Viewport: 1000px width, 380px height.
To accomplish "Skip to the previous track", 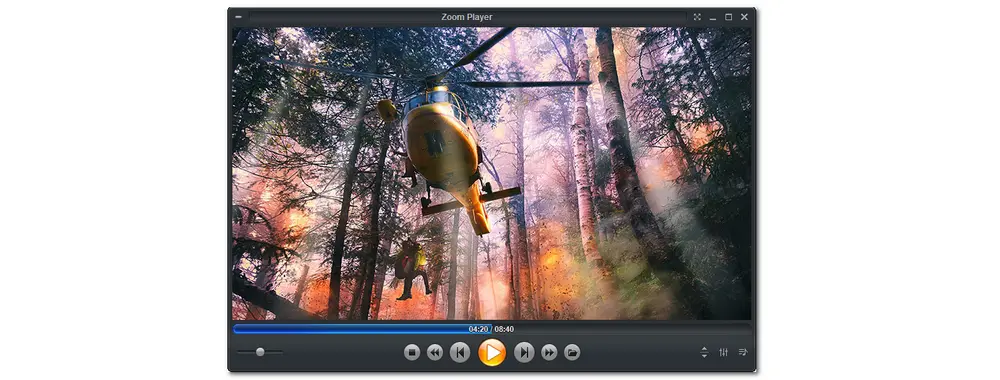I will (x=460, y=352).
